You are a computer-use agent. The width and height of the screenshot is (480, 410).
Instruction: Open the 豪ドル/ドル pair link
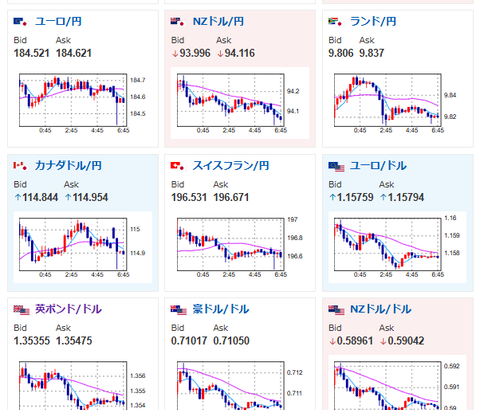[221, 309]
